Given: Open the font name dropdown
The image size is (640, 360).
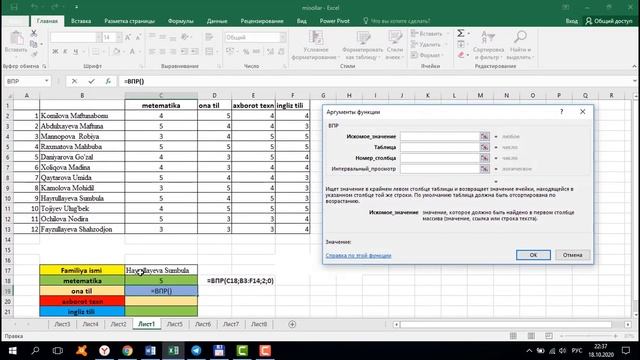Looking at the screenshot, I should coord(98,38).
